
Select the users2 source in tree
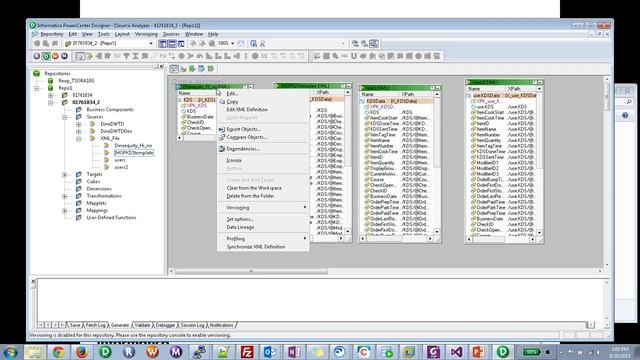tap(121, 167)
